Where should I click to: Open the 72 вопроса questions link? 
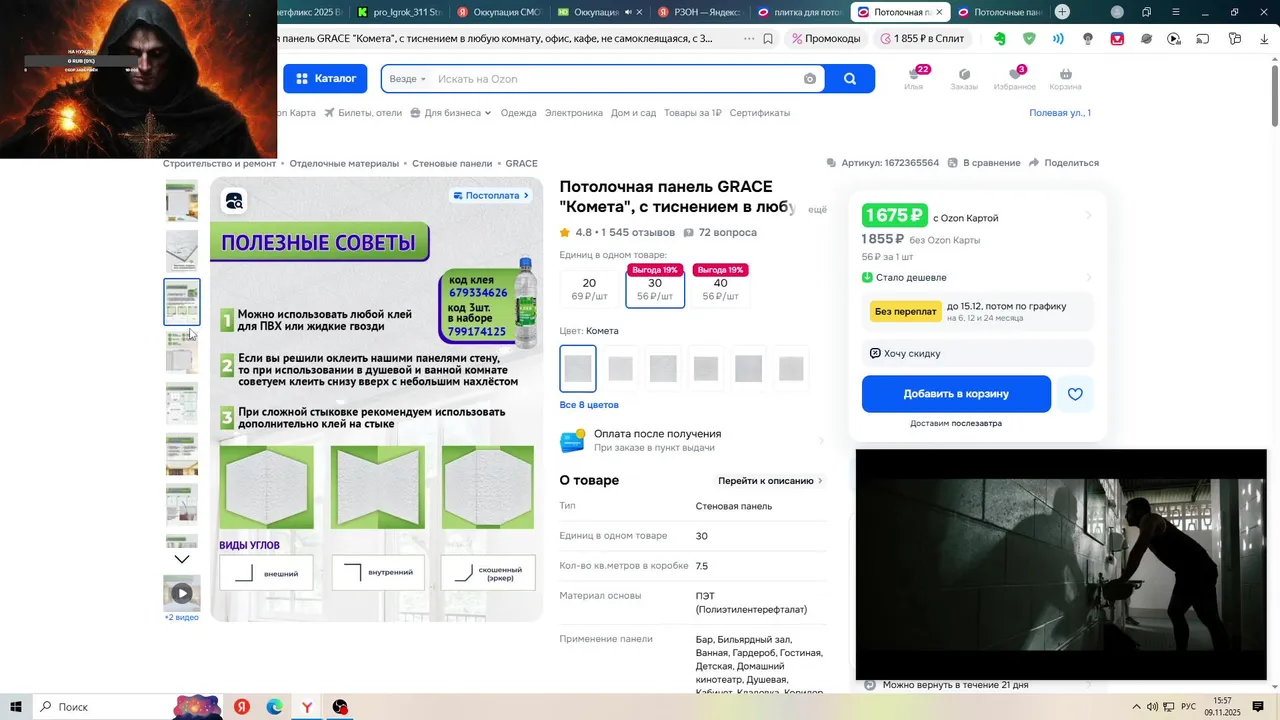coord(720,233)
